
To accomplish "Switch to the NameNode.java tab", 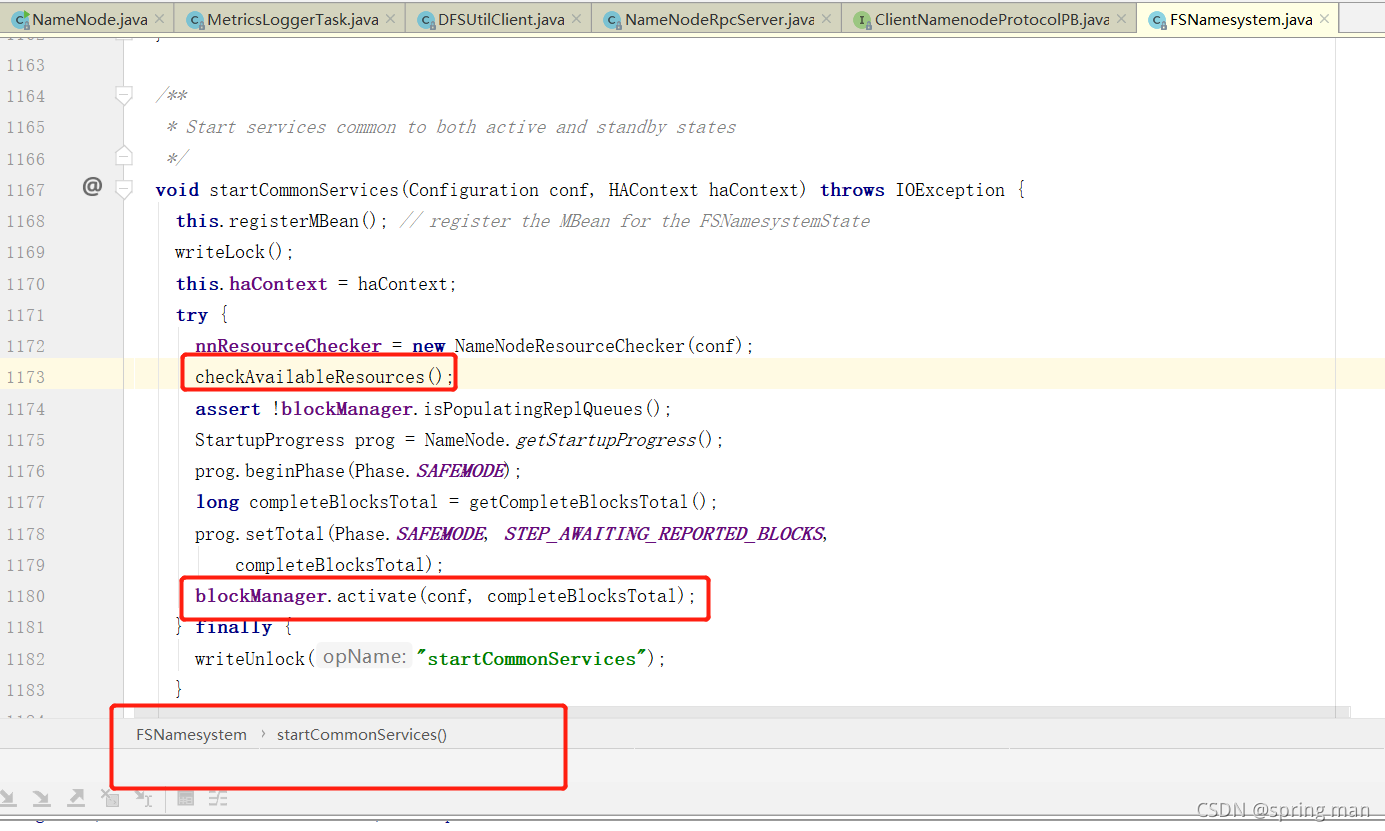I will tap(88, 19).
